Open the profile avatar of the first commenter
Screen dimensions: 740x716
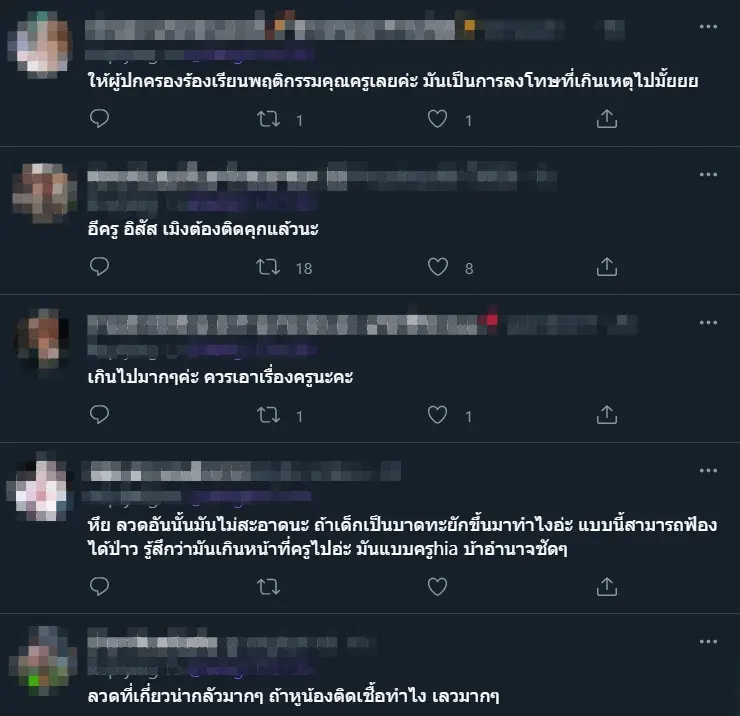click(42, 43)
